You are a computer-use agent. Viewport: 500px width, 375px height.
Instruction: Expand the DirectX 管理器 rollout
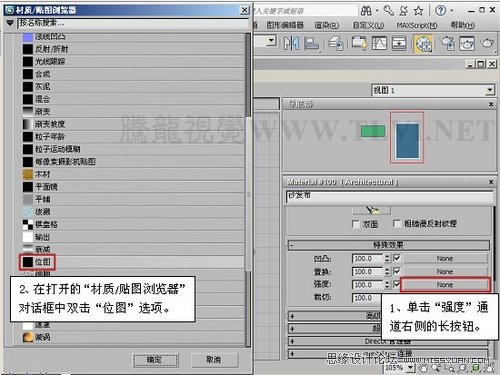[x=389, y=341]
